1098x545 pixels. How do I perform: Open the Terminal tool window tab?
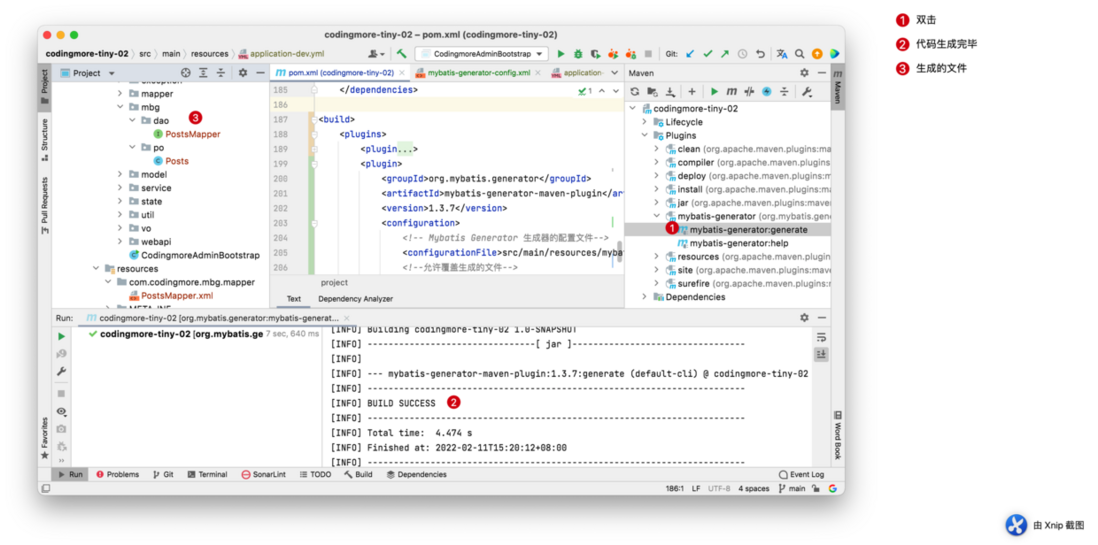click(207, 474)
